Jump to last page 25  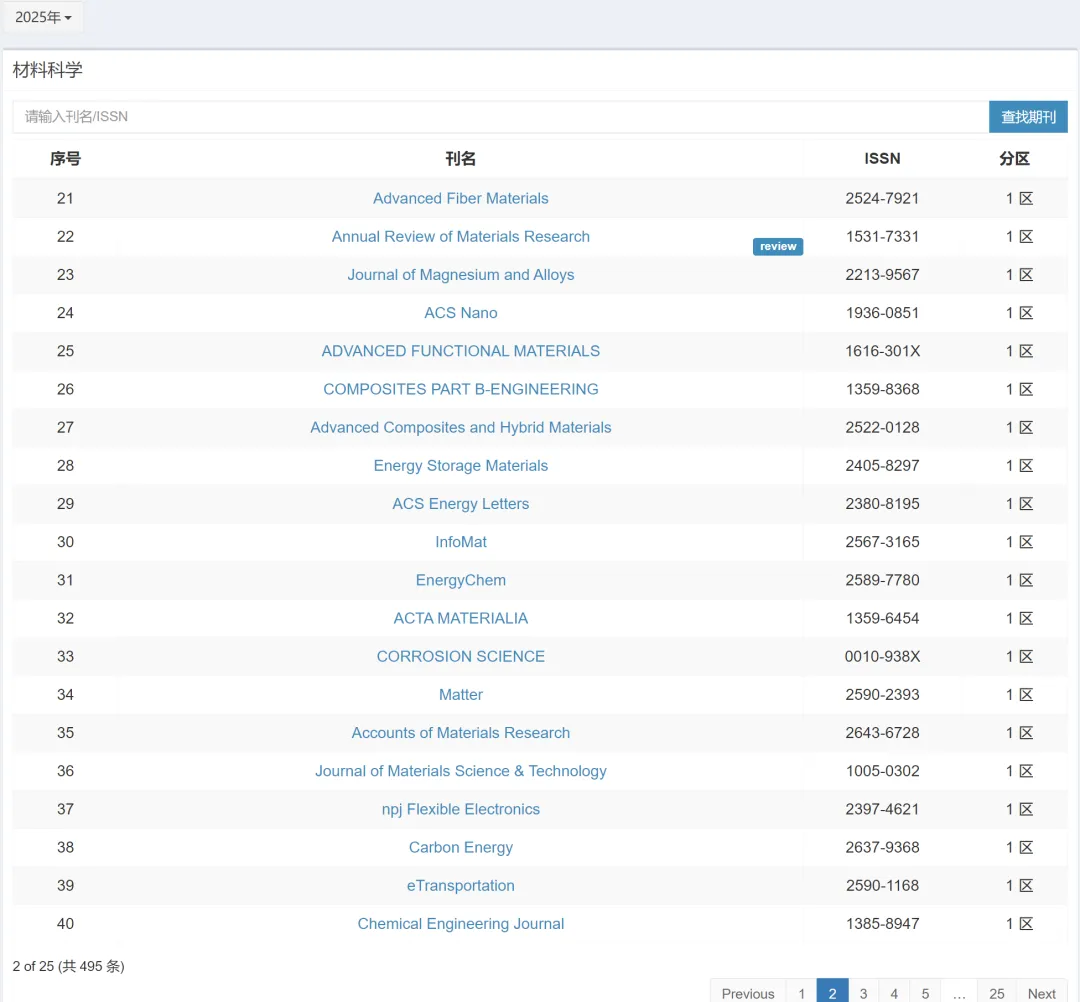click(x=996, y=993)
